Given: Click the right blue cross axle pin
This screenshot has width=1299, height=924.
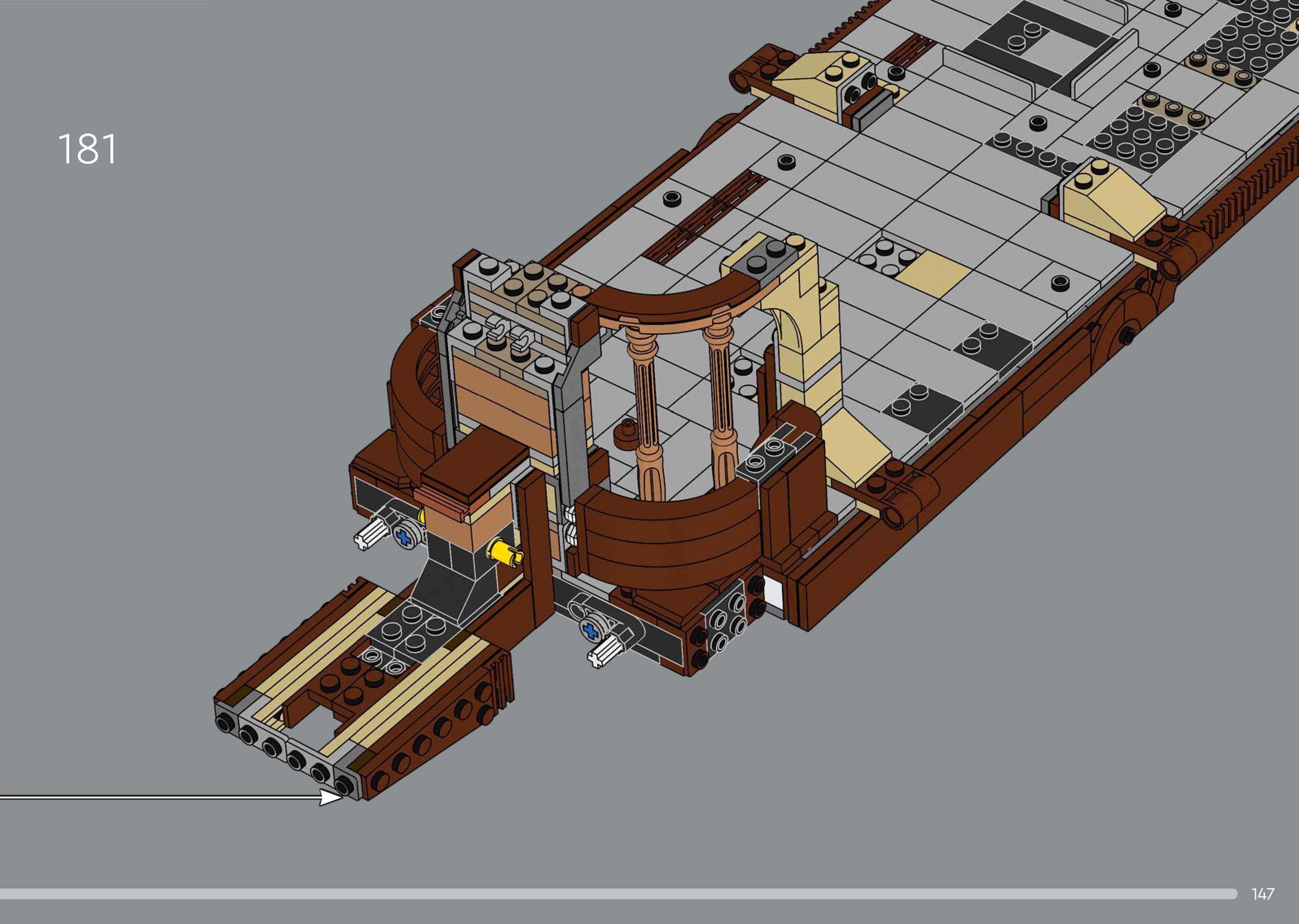Looking at the screenshot, I should [x=591, y=631].
